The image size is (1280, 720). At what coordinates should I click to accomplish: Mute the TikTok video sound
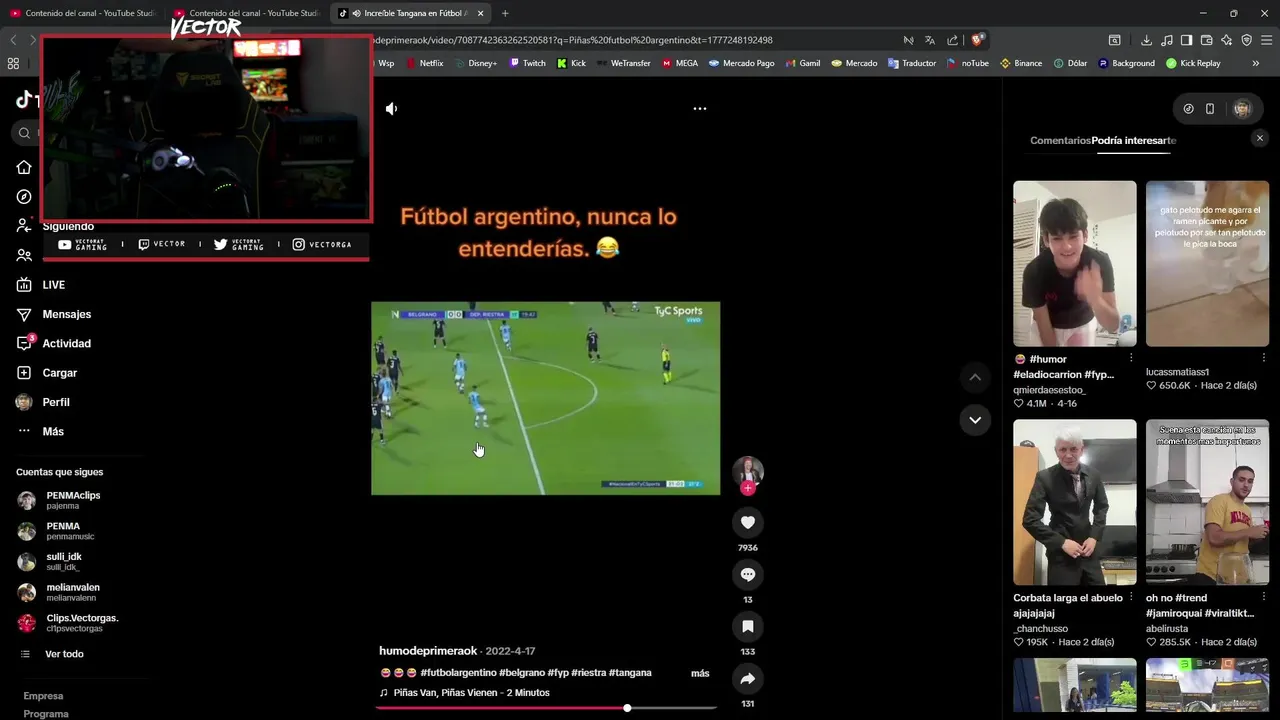pyautogui.click(x=392, y=108)
